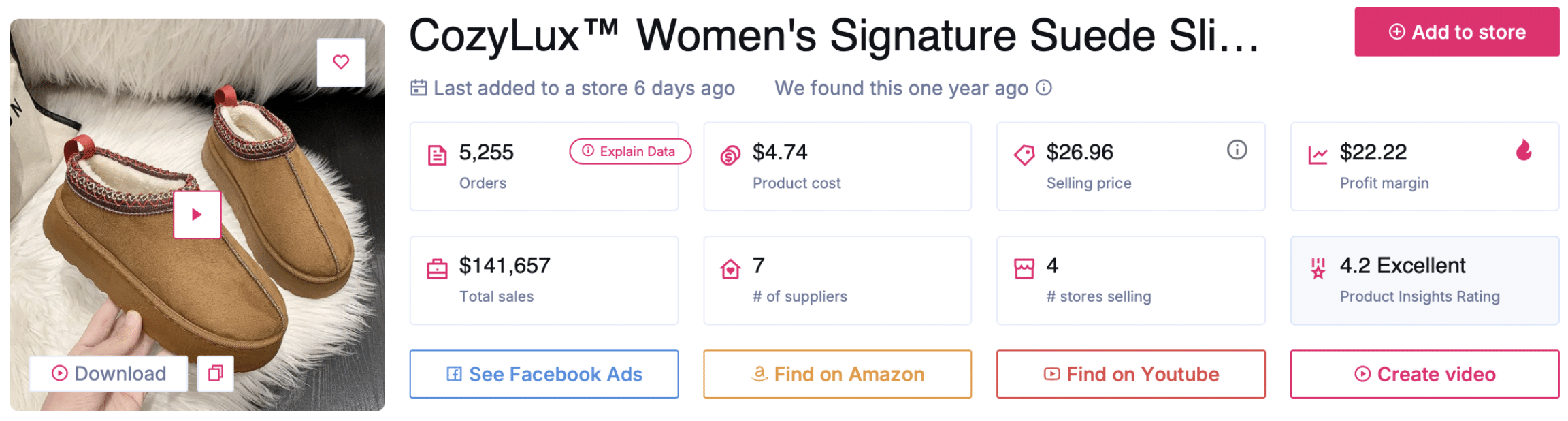Click the Total sales briefcase icon
The height and width of the screenshot is (421, 1568).
437,269
